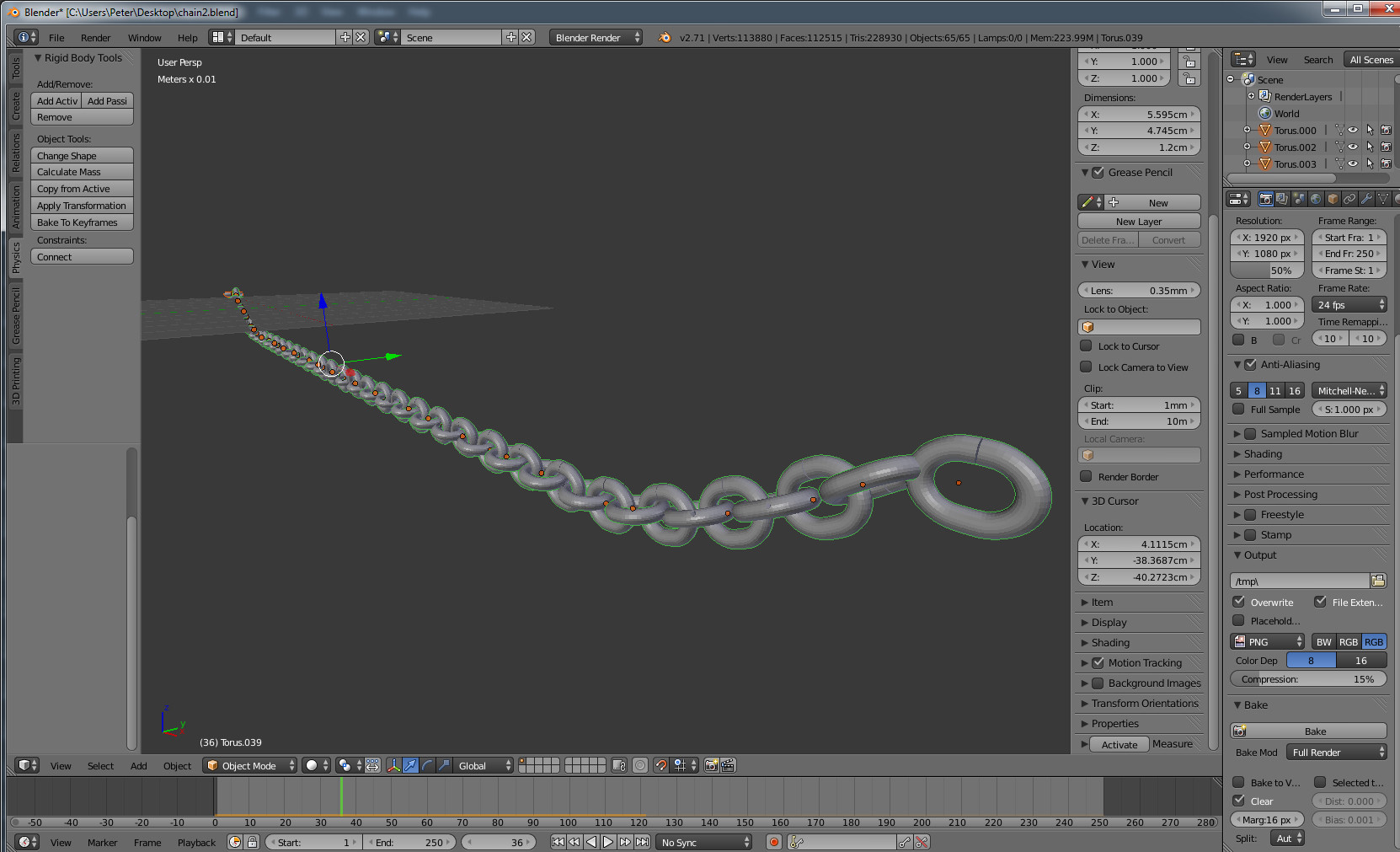
Task: Click the Calculate Mass button
Action: (82, 172)
